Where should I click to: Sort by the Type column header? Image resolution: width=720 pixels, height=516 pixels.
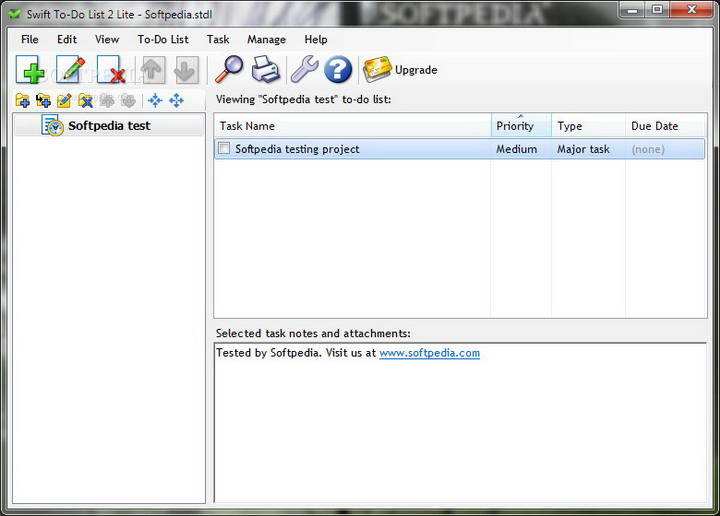click(588, 125)
